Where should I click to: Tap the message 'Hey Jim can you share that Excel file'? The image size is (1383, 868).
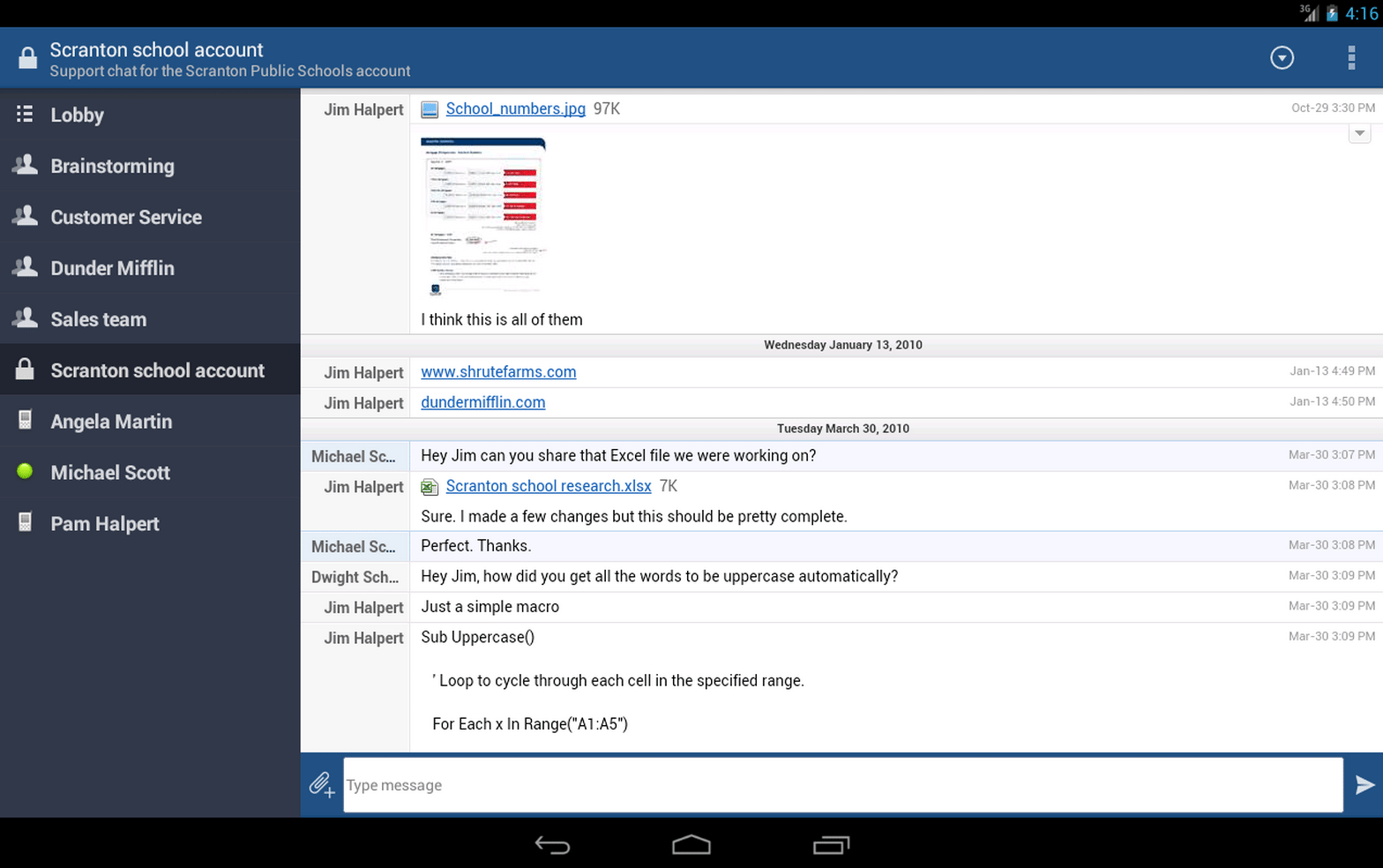click(x=618, y=455)
